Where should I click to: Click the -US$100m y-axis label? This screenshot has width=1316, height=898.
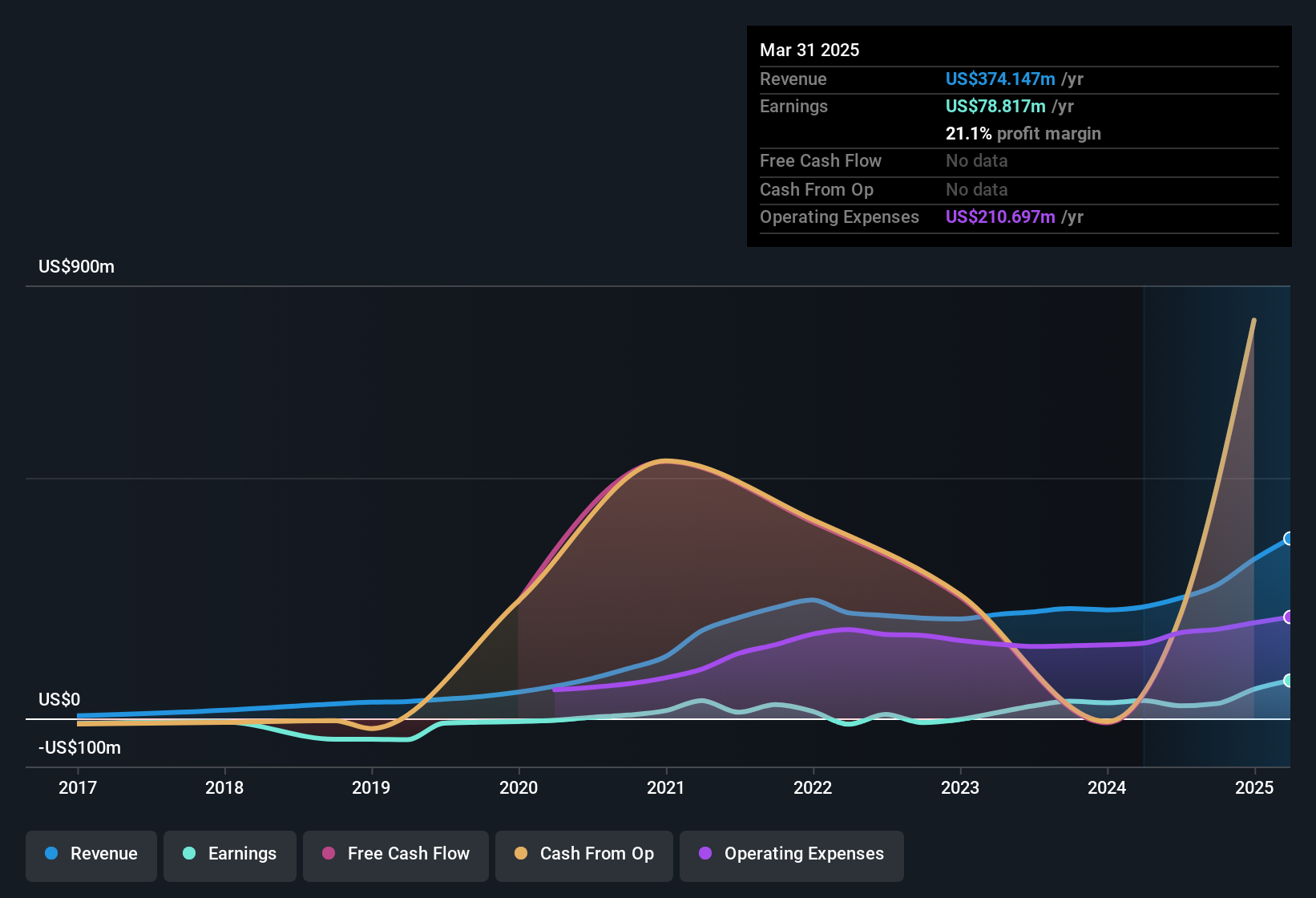(79, 747)
